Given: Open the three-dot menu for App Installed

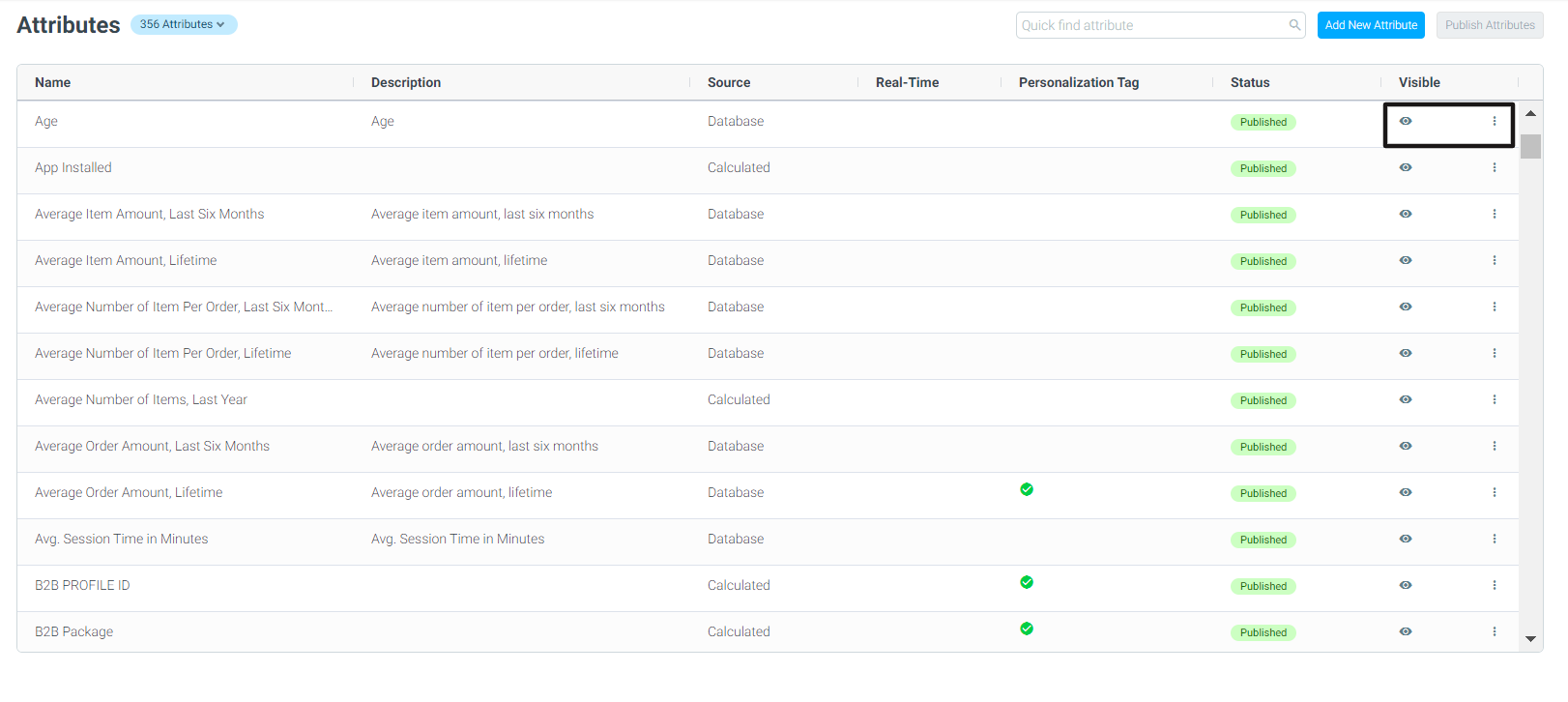Looking at the screenshot, I should [x=1494, y=167].
